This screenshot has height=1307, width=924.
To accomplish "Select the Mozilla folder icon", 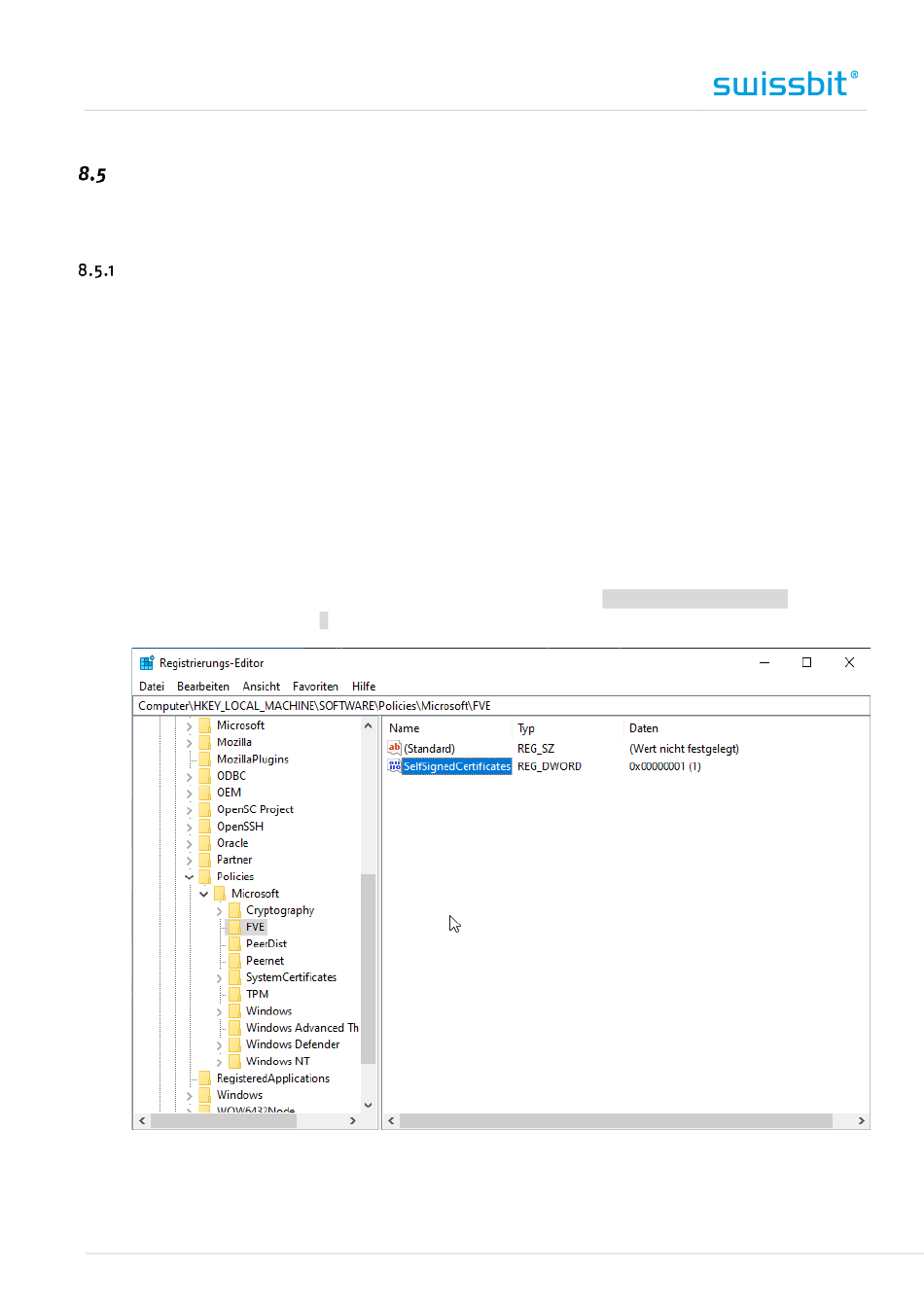I will pos(204,742).
